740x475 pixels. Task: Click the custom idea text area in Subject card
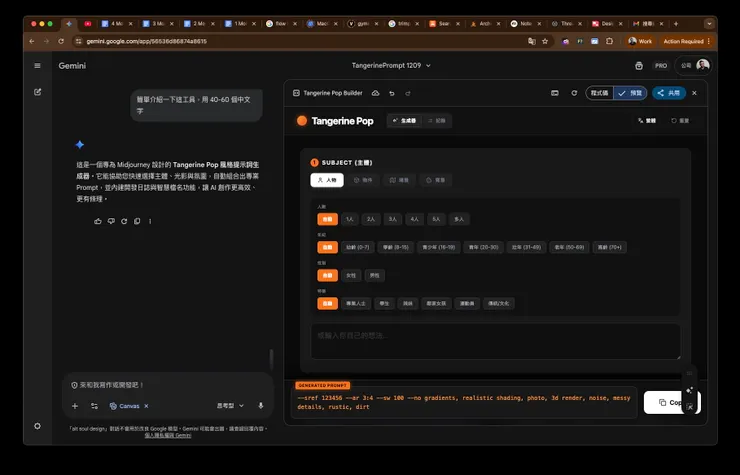click(x=496, y=341)
